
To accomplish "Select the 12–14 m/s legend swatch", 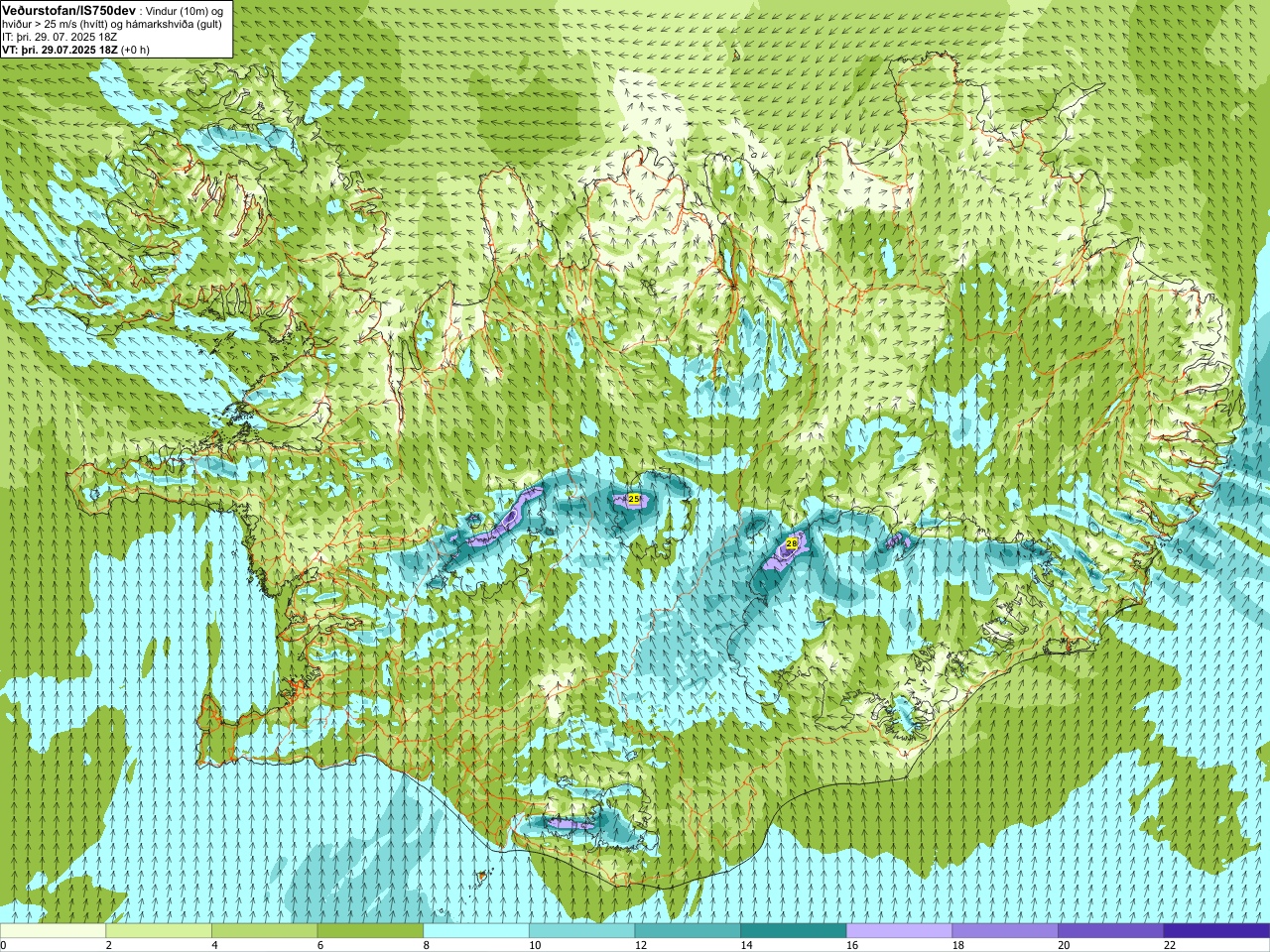I will [688, 931].
